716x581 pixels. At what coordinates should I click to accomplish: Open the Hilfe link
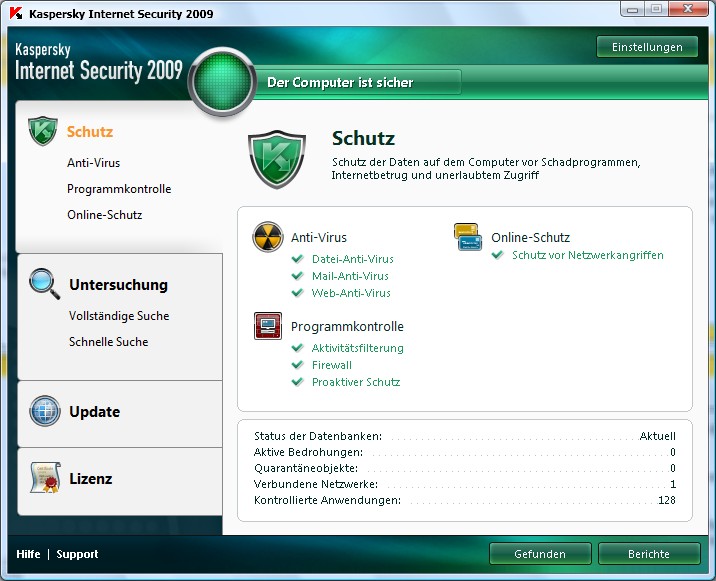tap(28, 554)
